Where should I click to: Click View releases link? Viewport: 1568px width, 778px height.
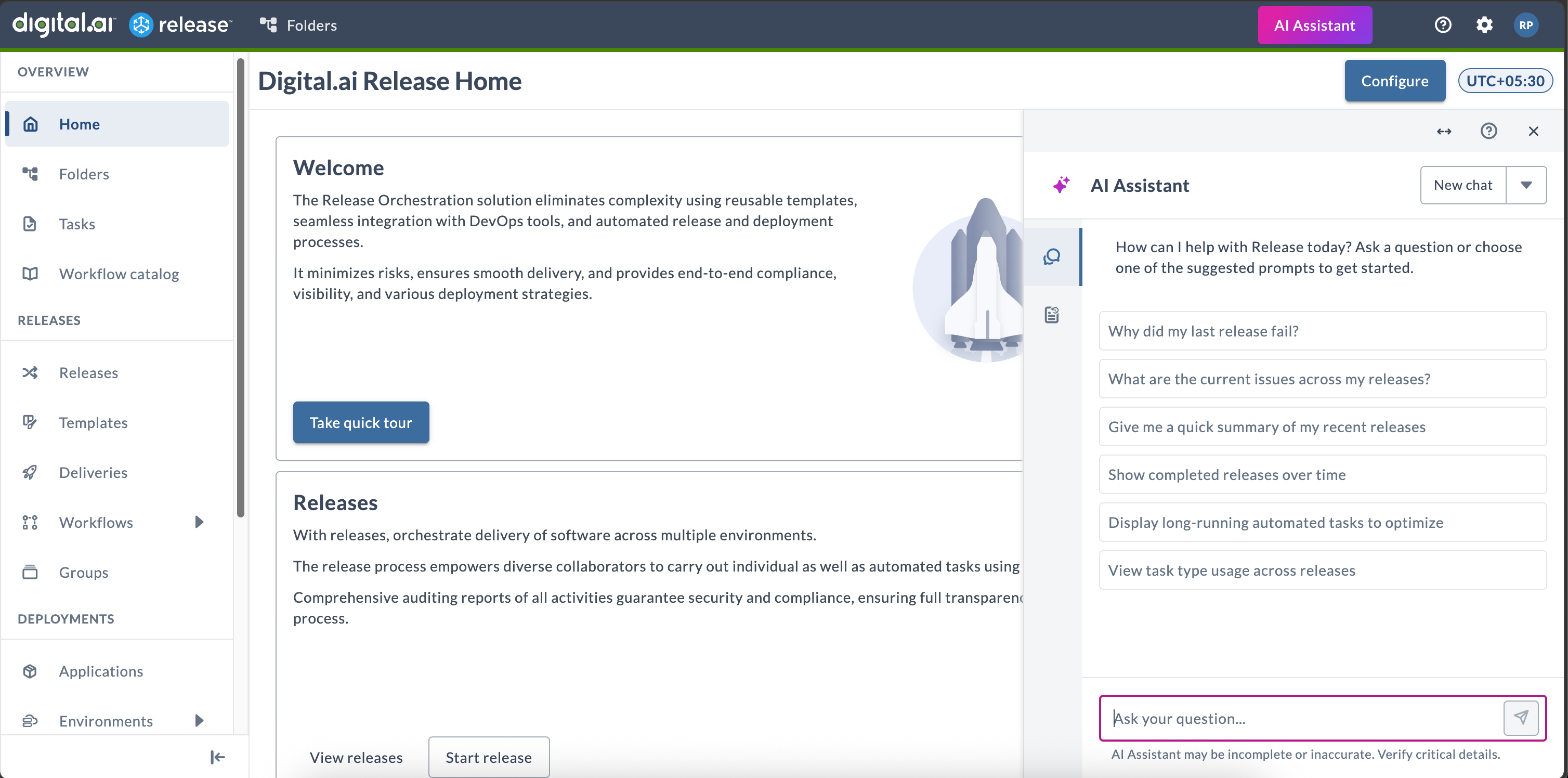tap(356, 757)
